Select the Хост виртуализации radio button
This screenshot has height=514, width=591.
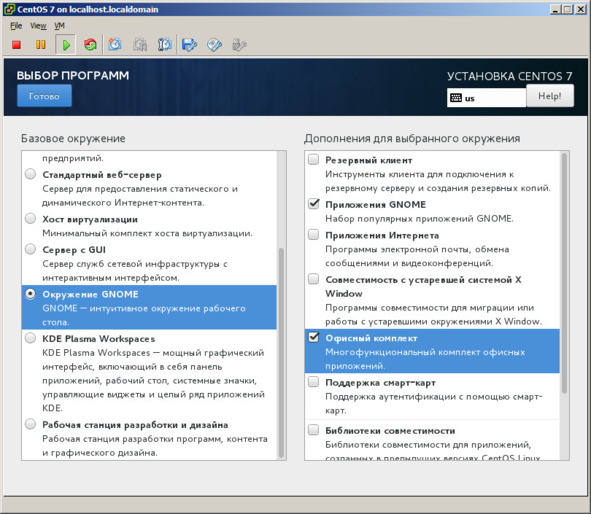[x=31, y=219]
